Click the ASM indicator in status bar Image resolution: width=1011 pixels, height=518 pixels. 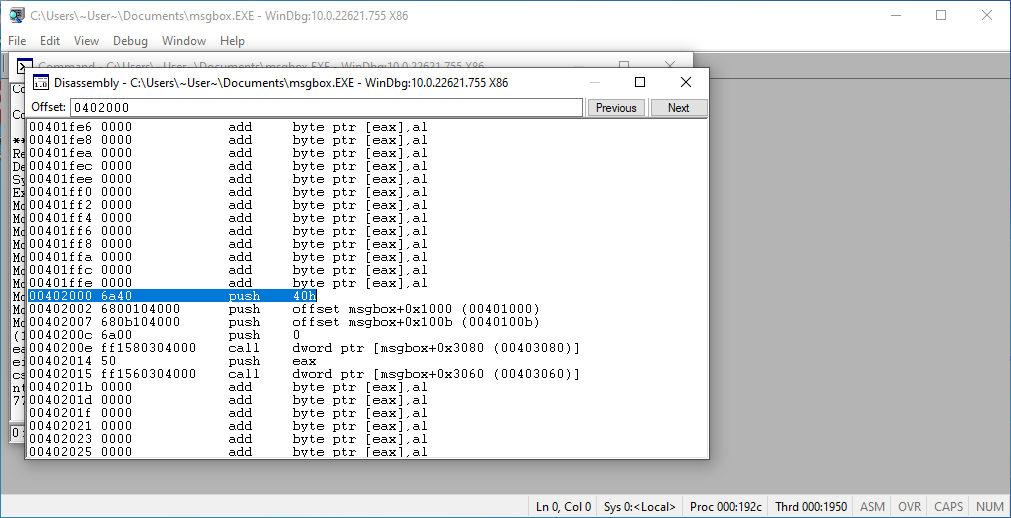point(872,507)
